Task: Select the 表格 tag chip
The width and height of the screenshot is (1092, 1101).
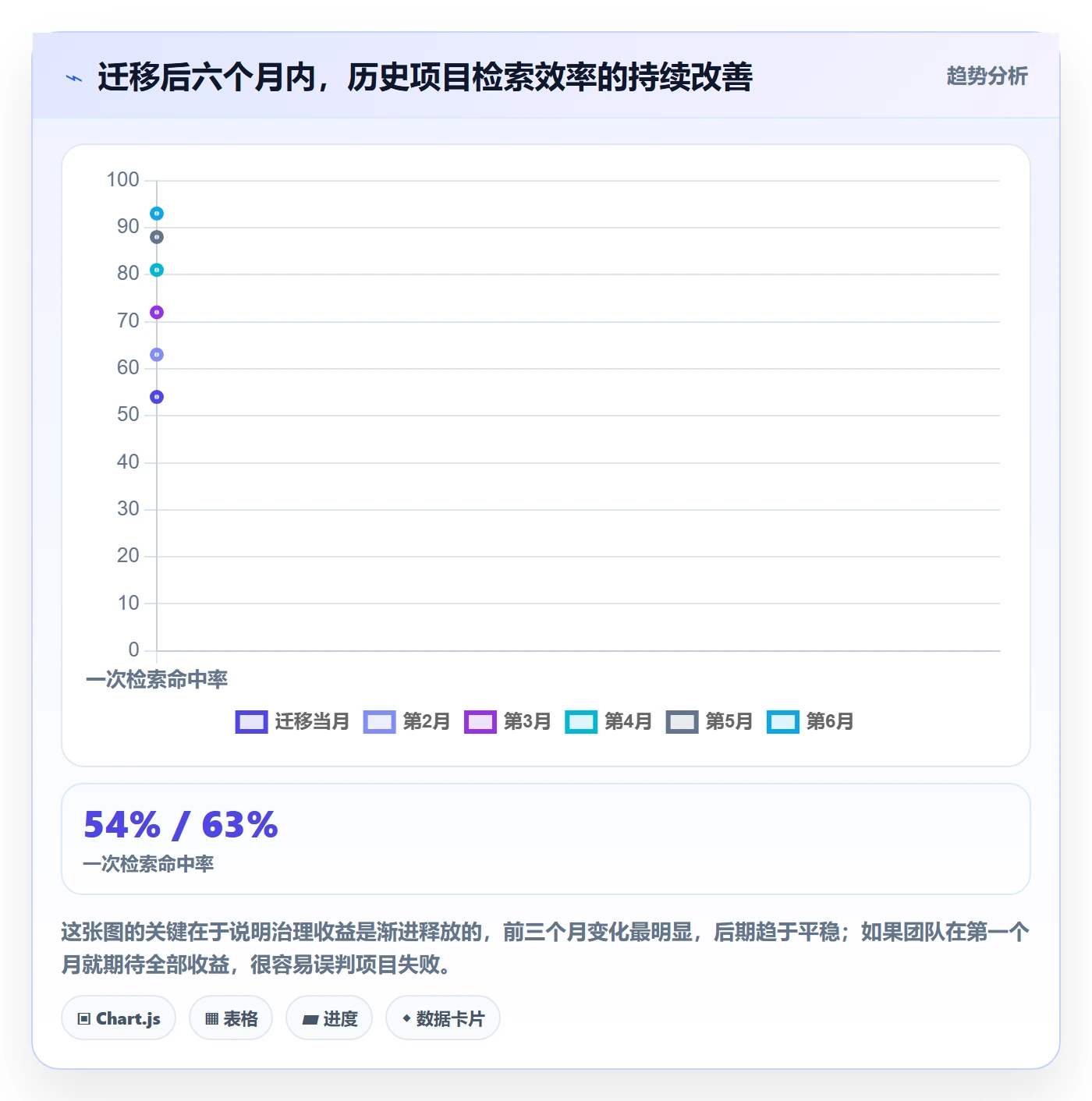Action: click(x=231, y=1018)
